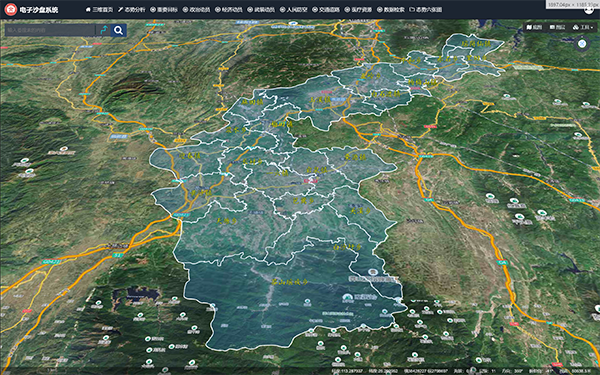Click the 经济动员 navigation item
600x375 pixels.
click(x=229, y=10)
